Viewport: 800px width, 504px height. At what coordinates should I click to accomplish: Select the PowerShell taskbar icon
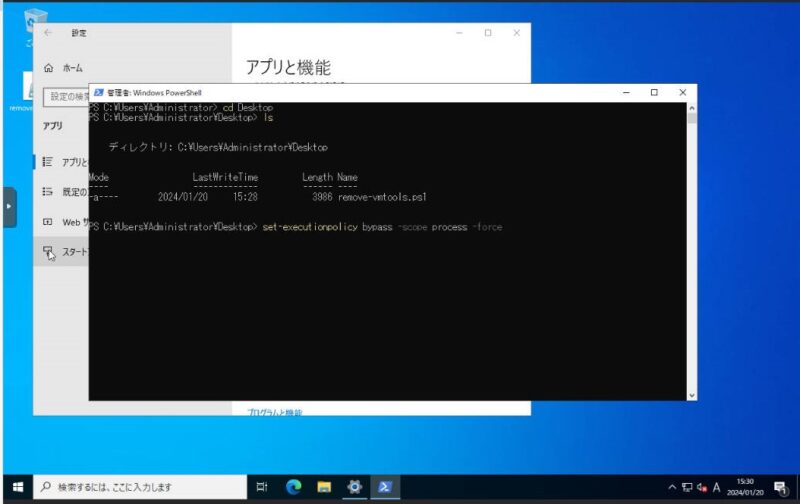pos(385,487)
